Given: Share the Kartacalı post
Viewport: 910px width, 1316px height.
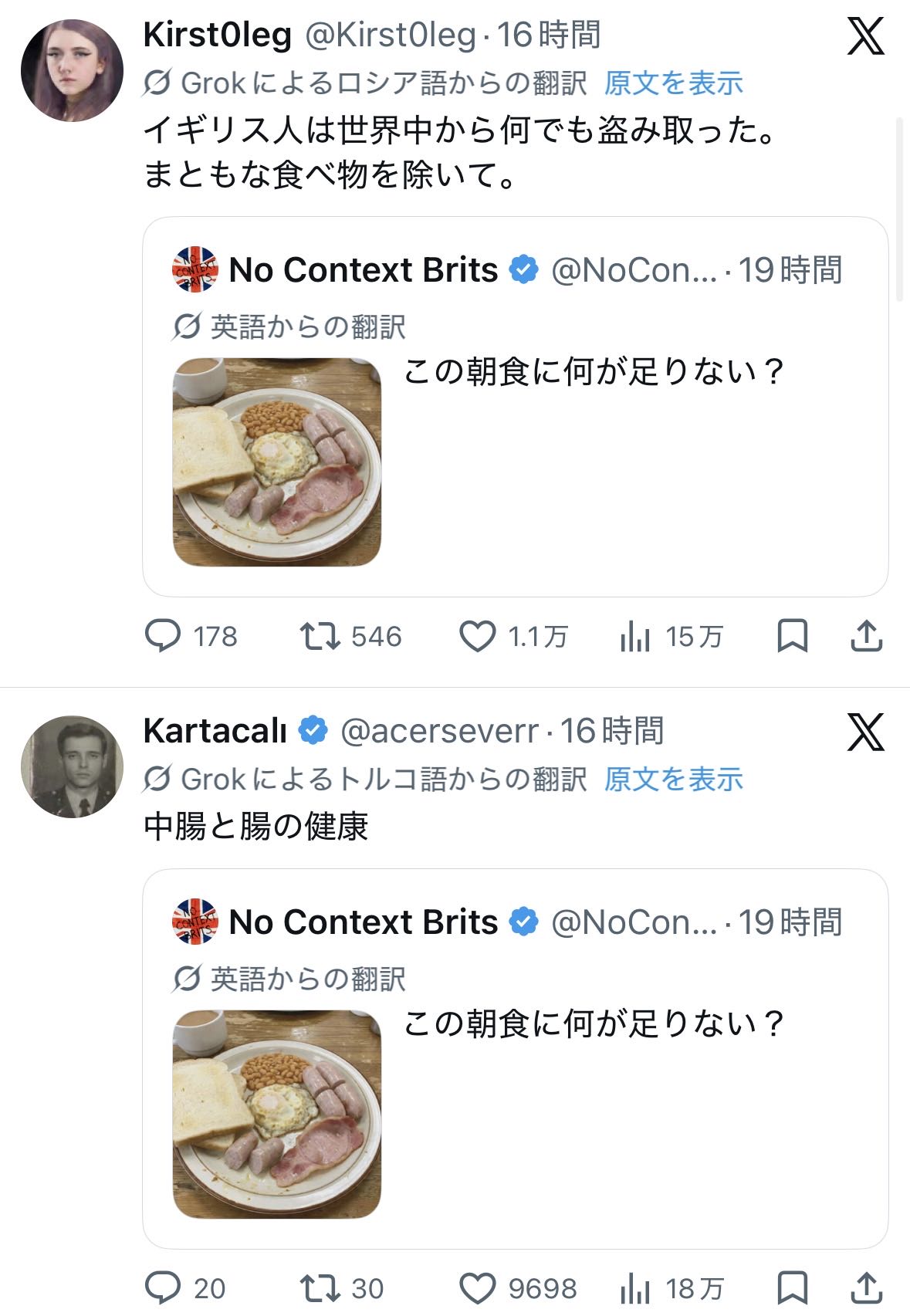Looking at the screenshot, I should [866, 1288].
